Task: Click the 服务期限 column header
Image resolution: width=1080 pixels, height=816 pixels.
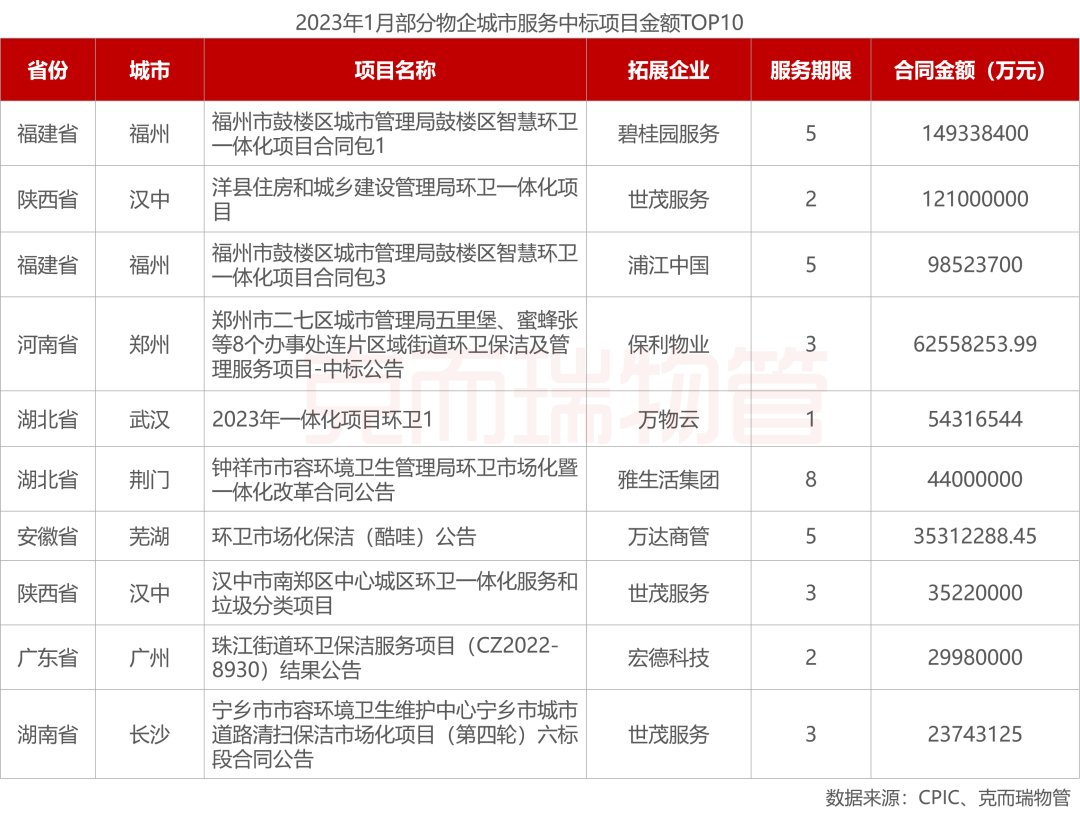Action: pos(811,70)
